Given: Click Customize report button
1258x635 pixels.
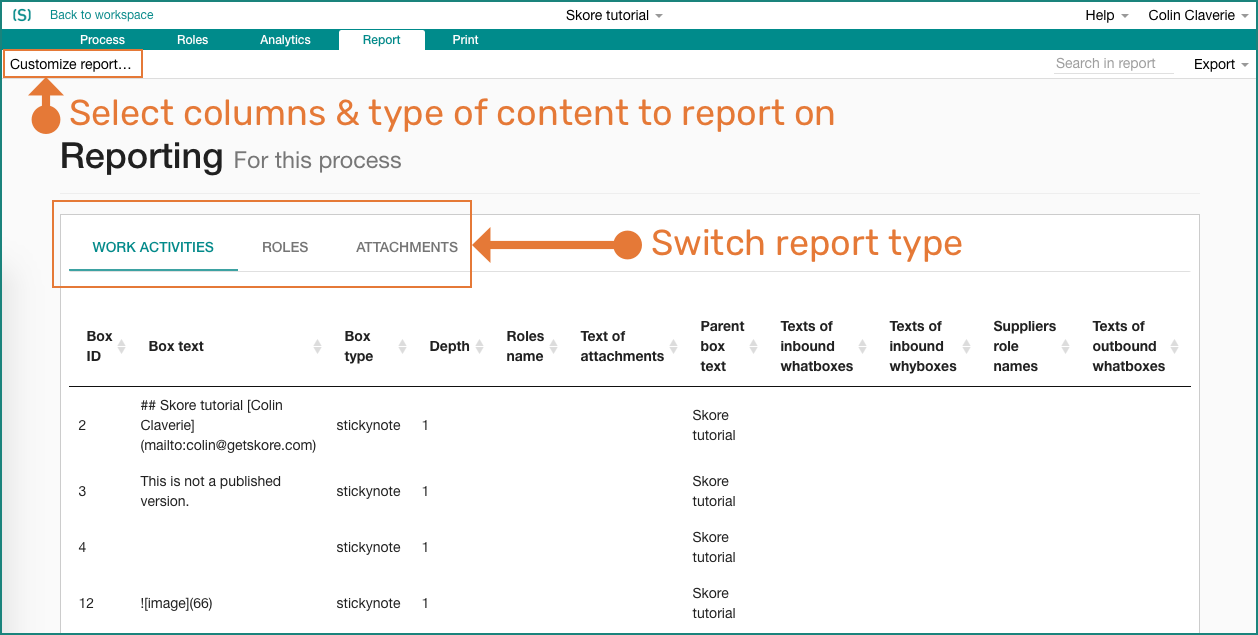Looking at the screenshot, I should 71,64.
